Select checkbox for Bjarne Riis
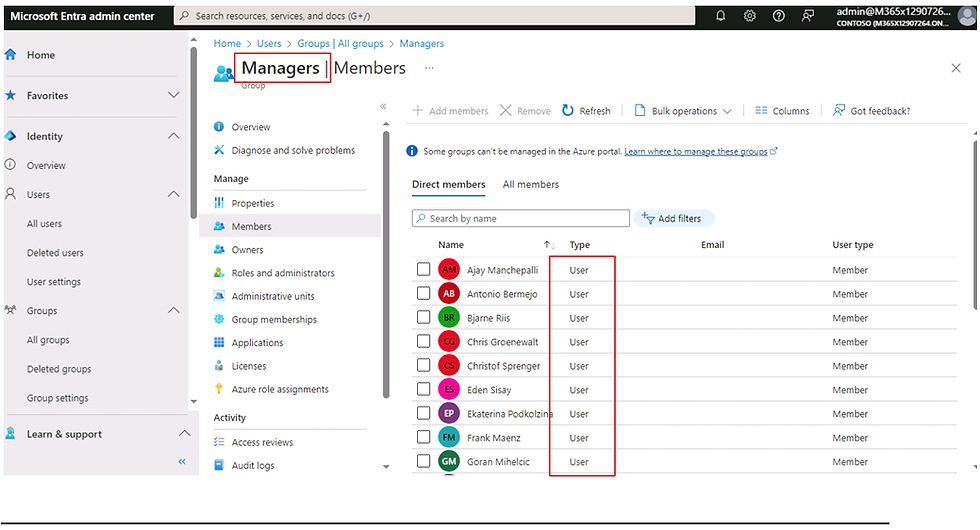 (423, 318)
